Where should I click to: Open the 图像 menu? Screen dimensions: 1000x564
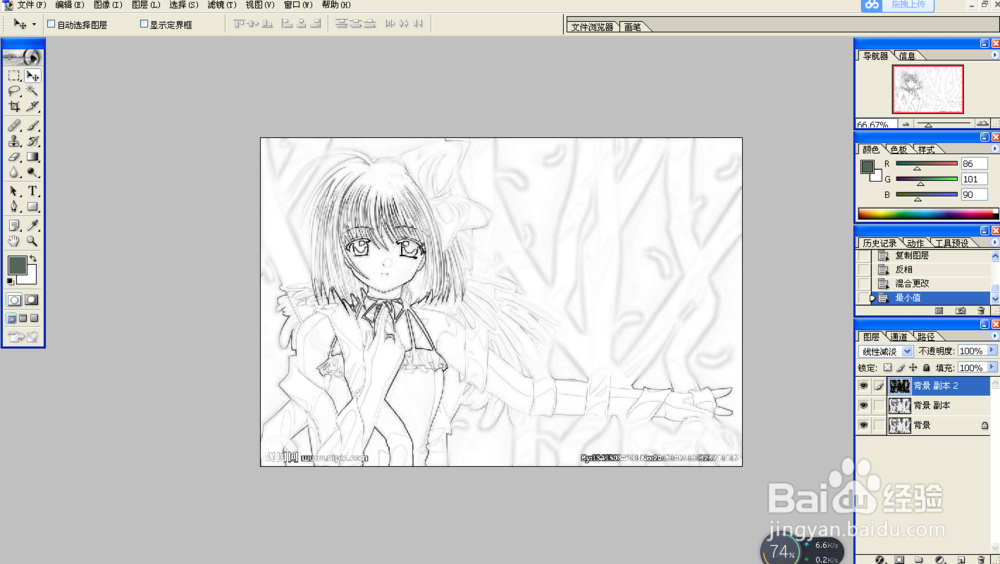pos(108,4)
